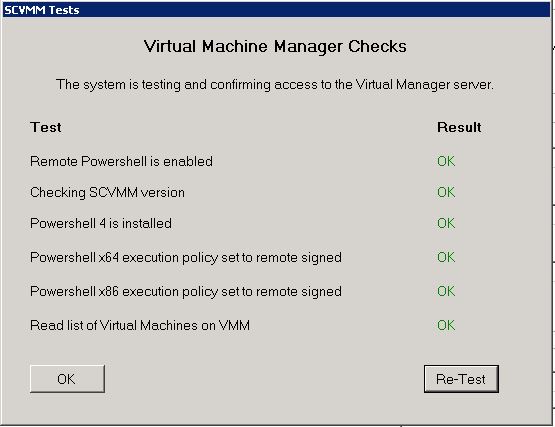
Task: Select the Powershell x64 execution policy label
Action: [x=186, y=257]
